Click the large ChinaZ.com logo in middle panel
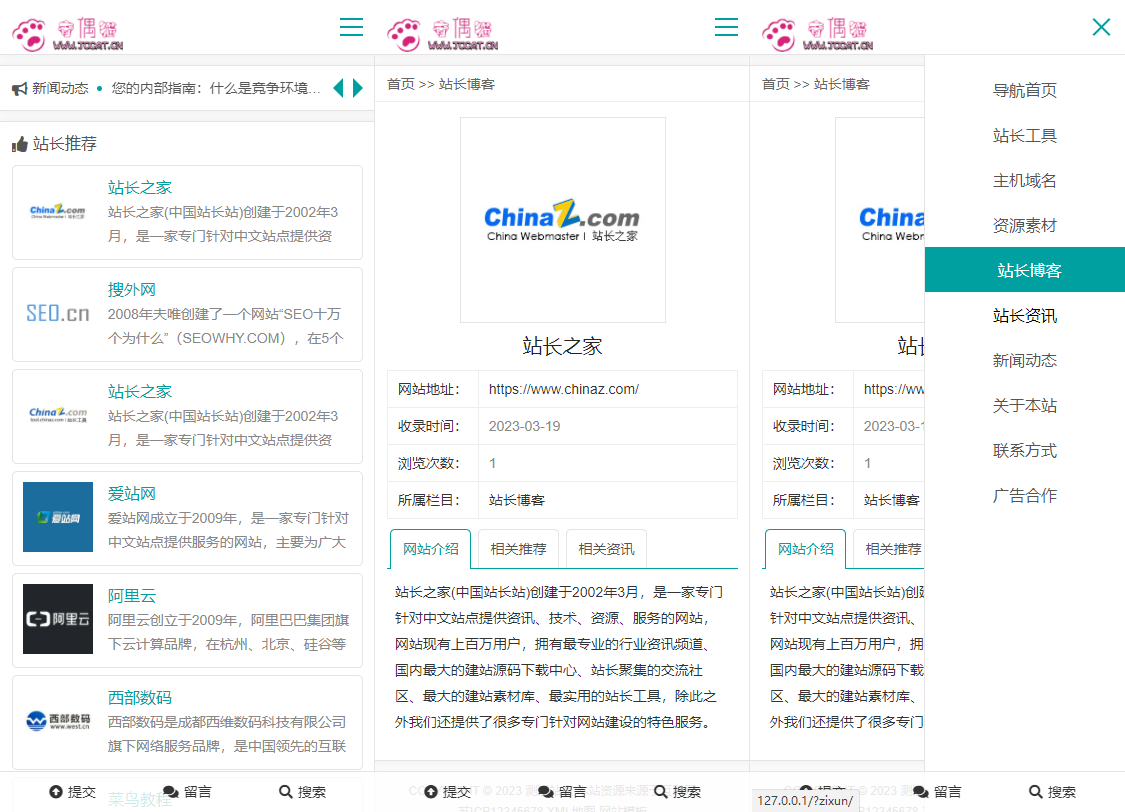Image resolution: width=1125 pixels, height=812 pixels. [x=562, y=220]
